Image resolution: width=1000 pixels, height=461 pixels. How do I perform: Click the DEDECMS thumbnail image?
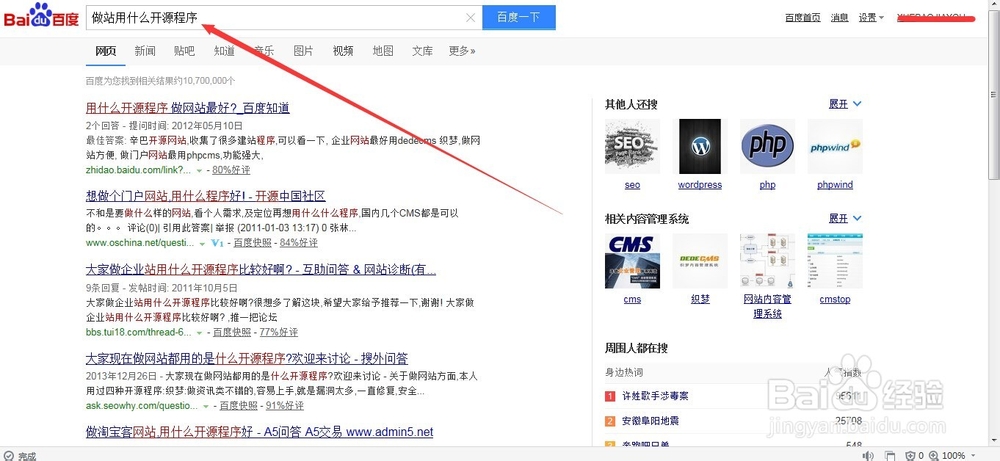click(x=700, y=261)
